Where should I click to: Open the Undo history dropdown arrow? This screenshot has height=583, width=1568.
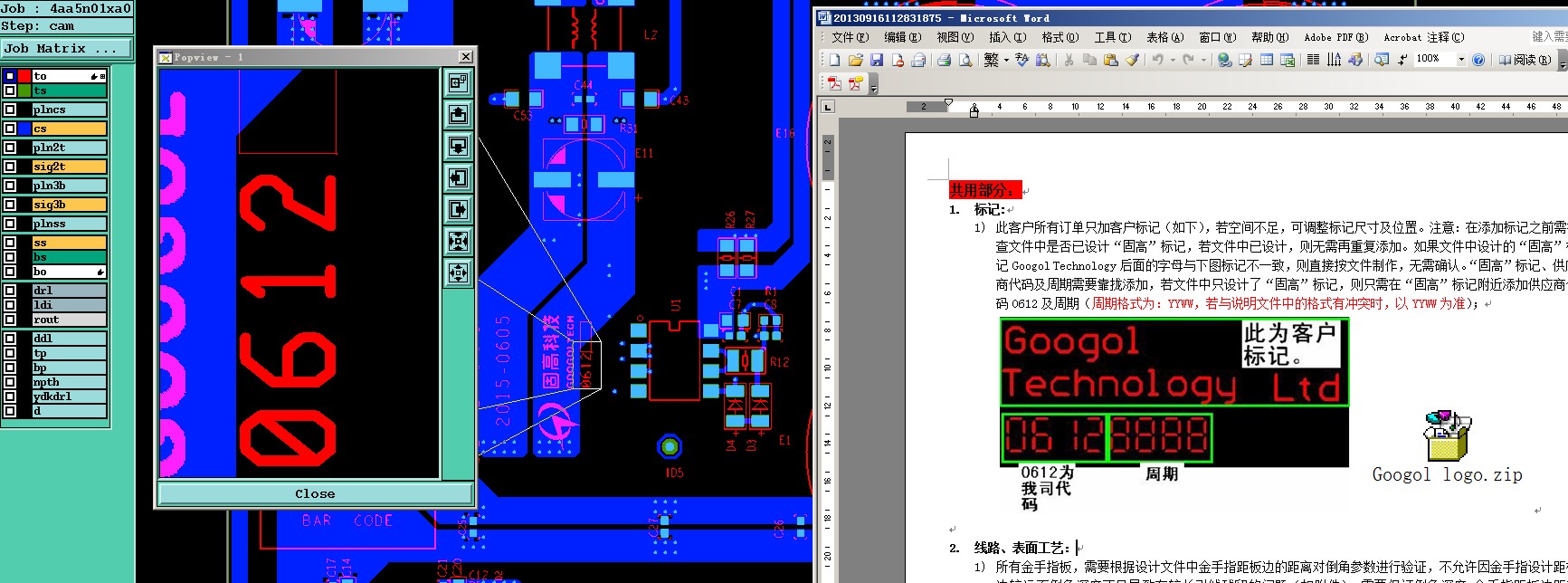[x=1173, y=60]
